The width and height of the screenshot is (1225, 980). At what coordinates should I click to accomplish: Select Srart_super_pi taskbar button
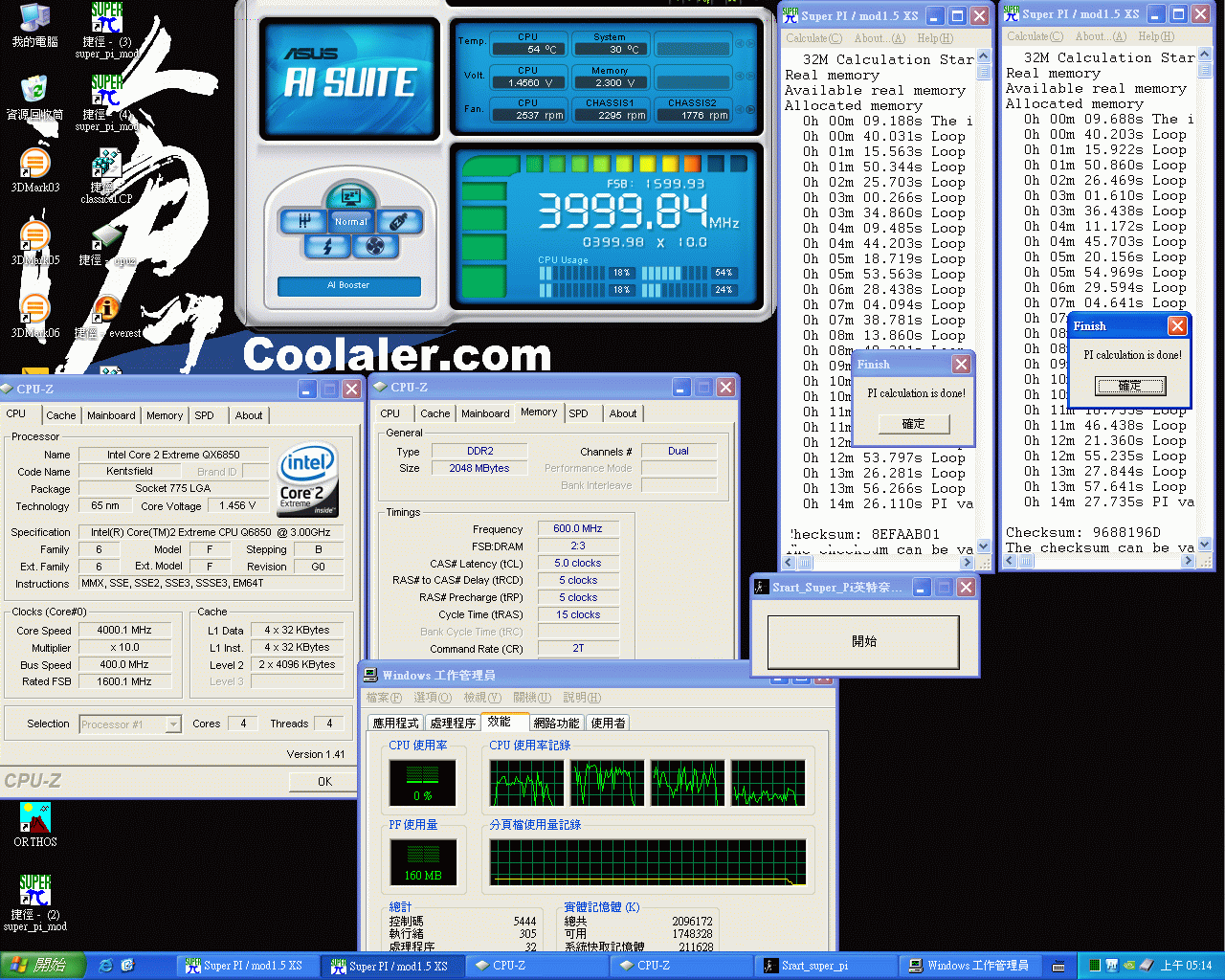(x=826, y=966)
